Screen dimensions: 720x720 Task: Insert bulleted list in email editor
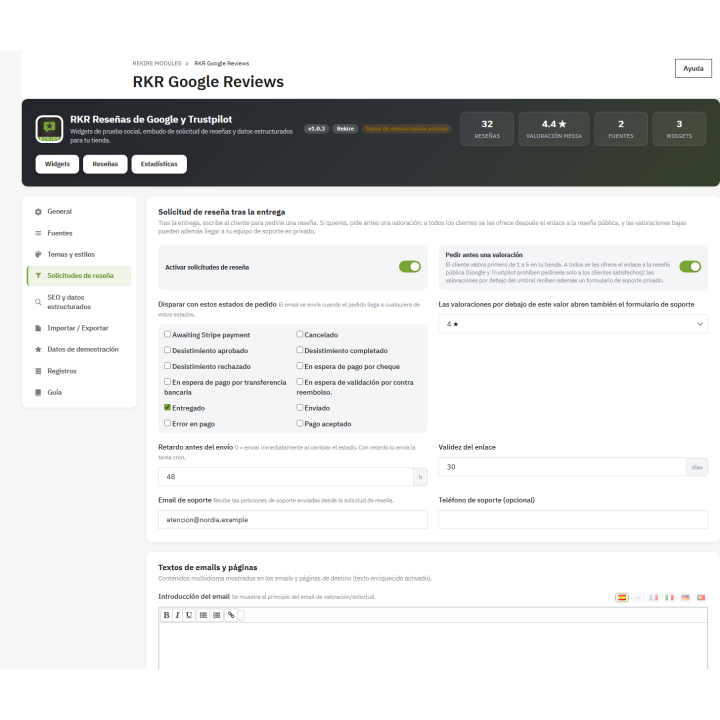point(203,615)
